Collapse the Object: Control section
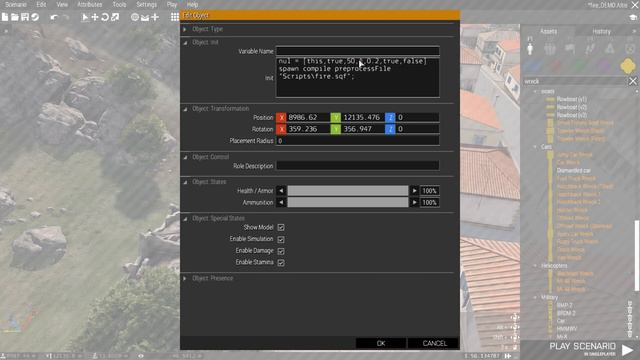 pos(185,157)
